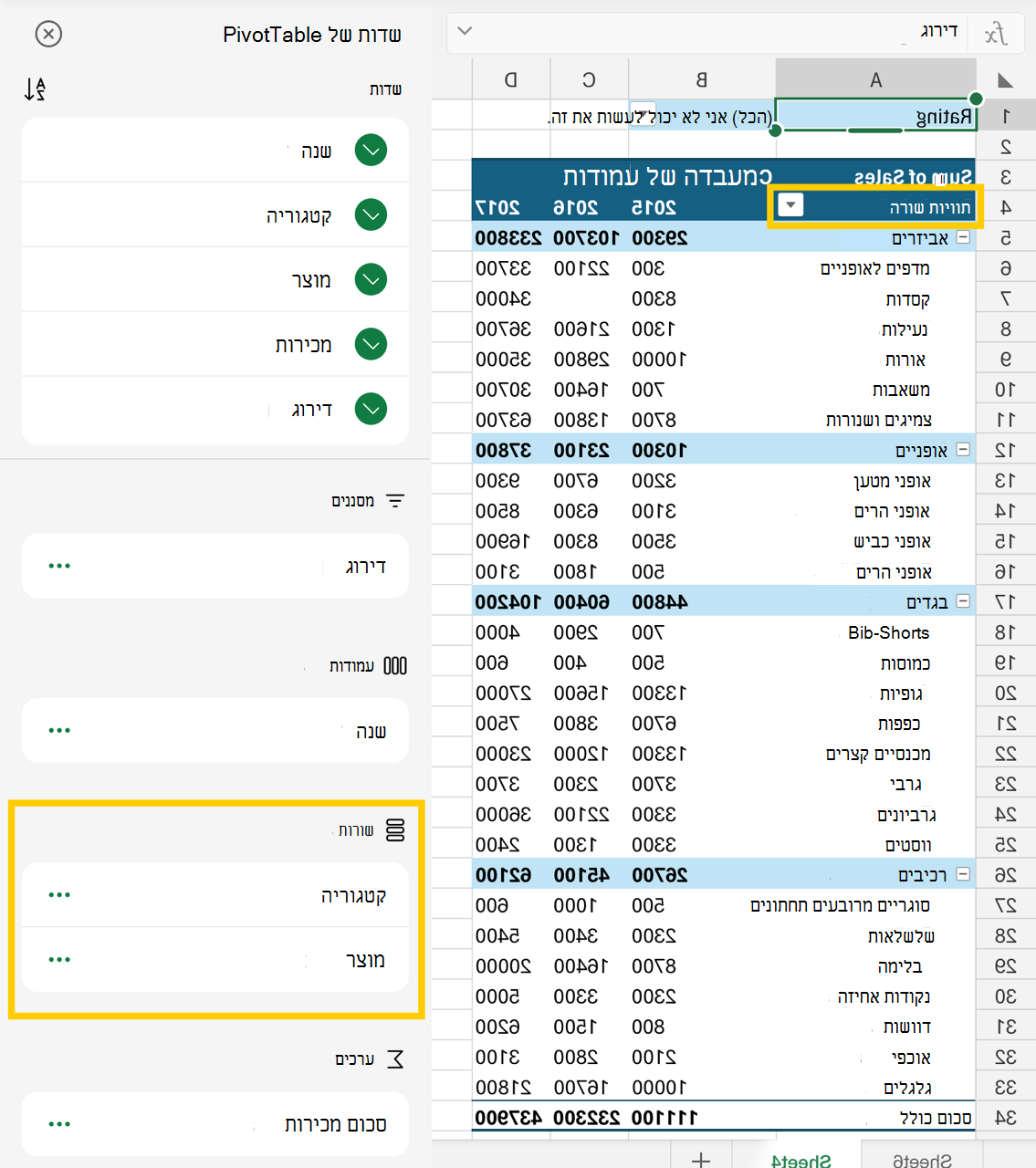Select the שלשלאות row label
The height and width of the screenshot is (1168, 1036).
pos(901,936)
